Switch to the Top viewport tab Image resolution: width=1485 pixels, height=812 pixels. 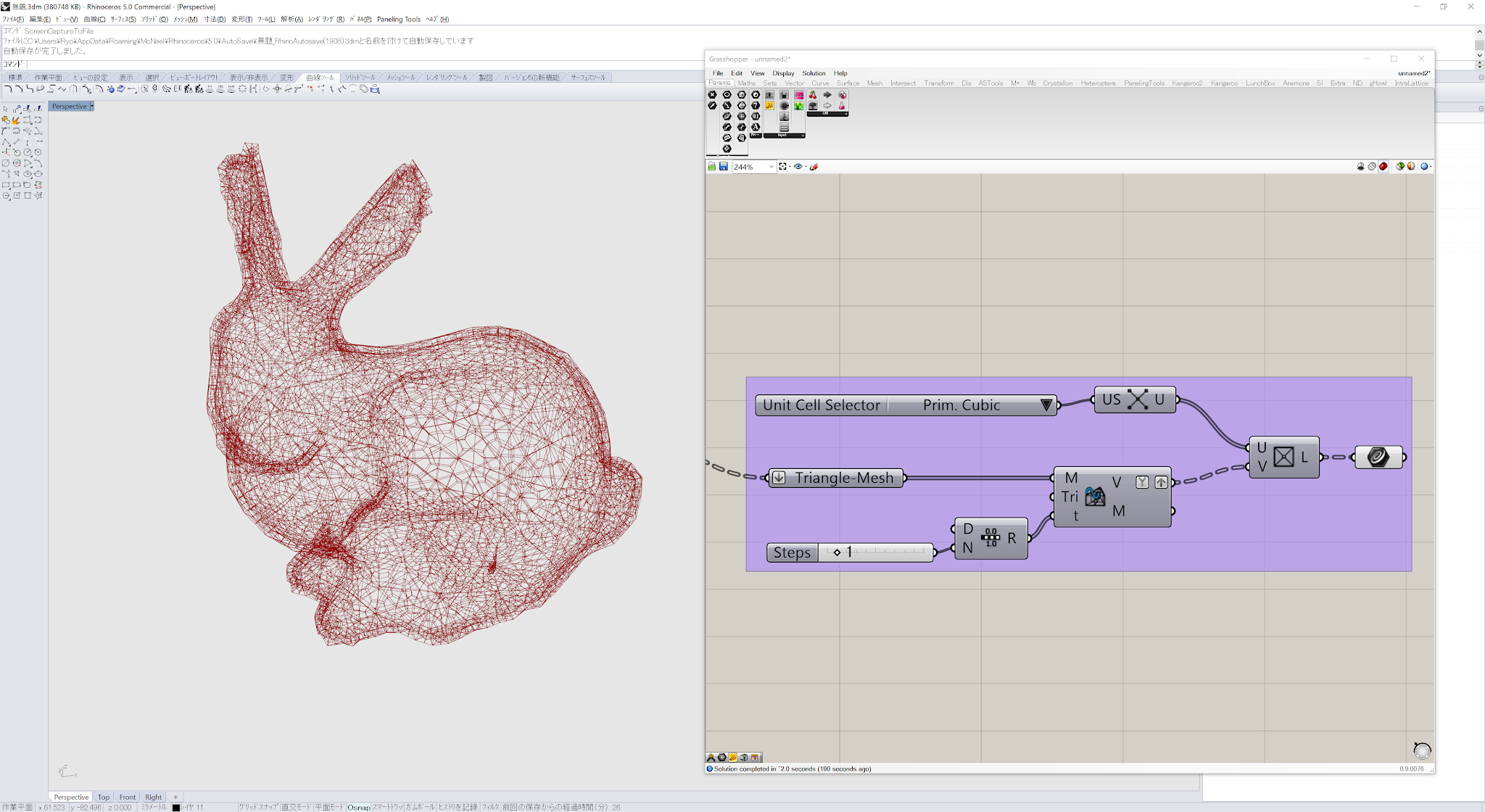[x=104, y=797]
